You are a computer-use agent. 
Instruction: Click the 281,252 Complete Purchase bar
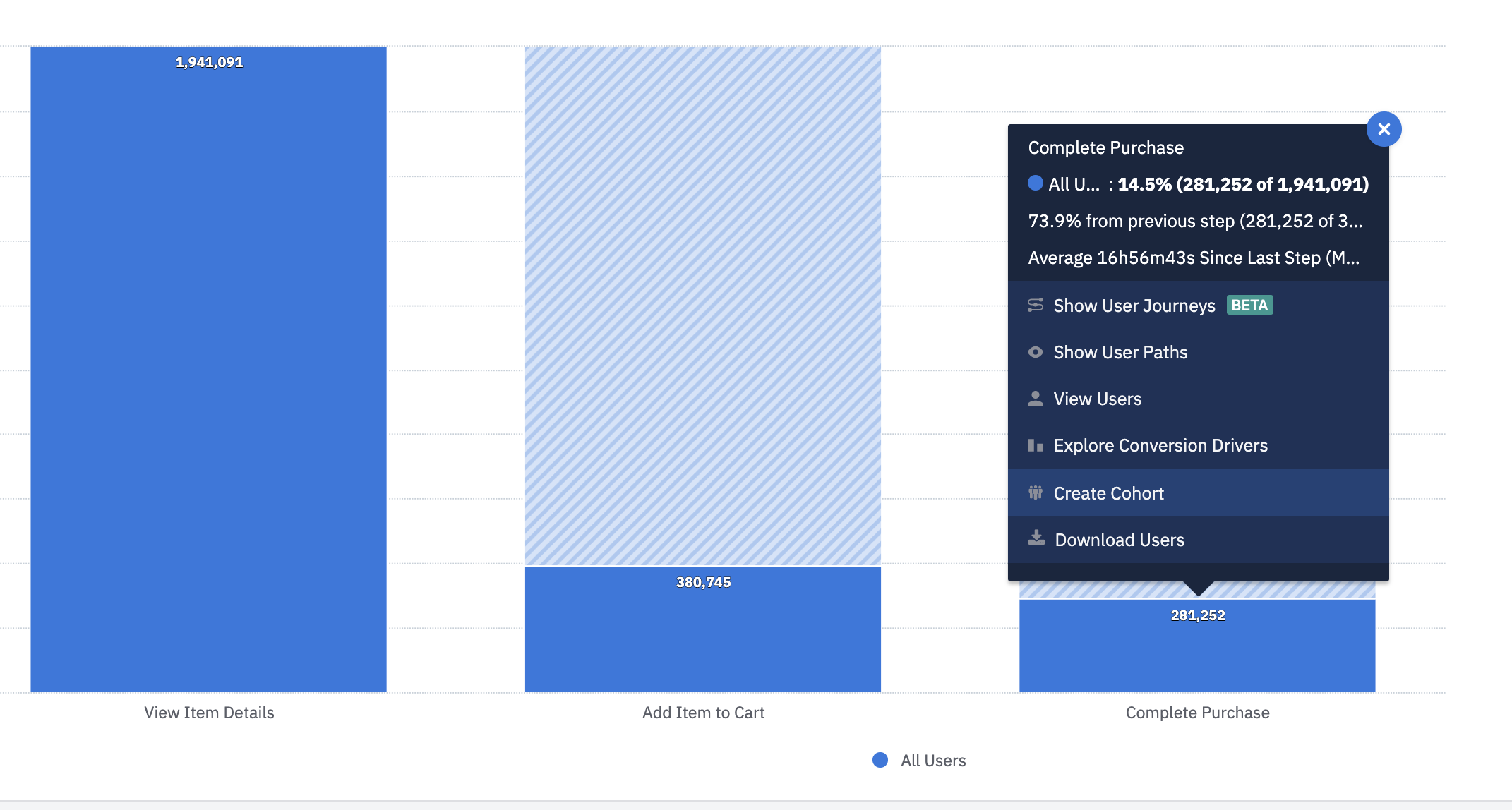pyautogui.click(x=1197, y=649)
